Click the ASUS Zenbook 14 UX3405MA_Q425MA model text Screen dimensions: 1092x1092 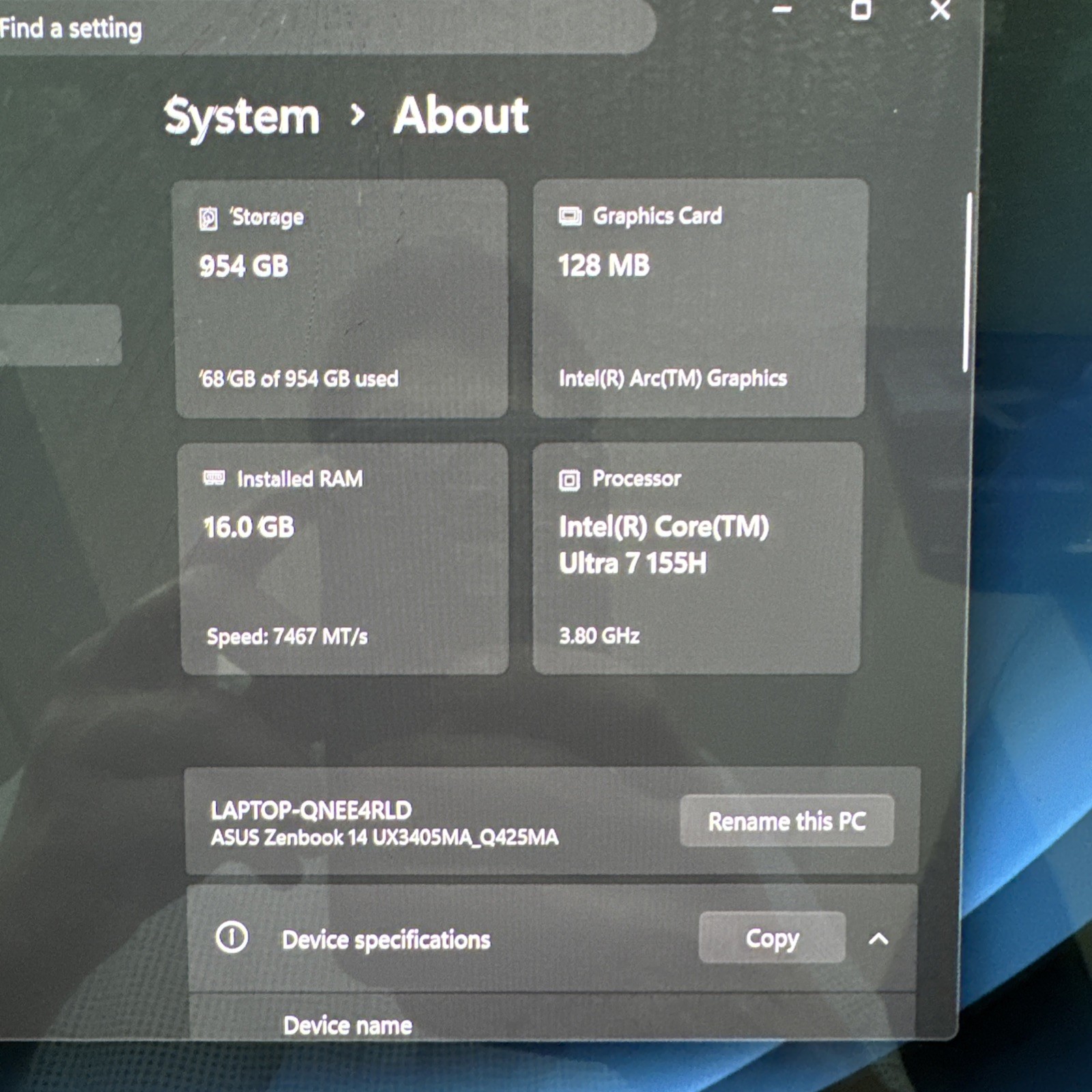click(x=384, y=837)
